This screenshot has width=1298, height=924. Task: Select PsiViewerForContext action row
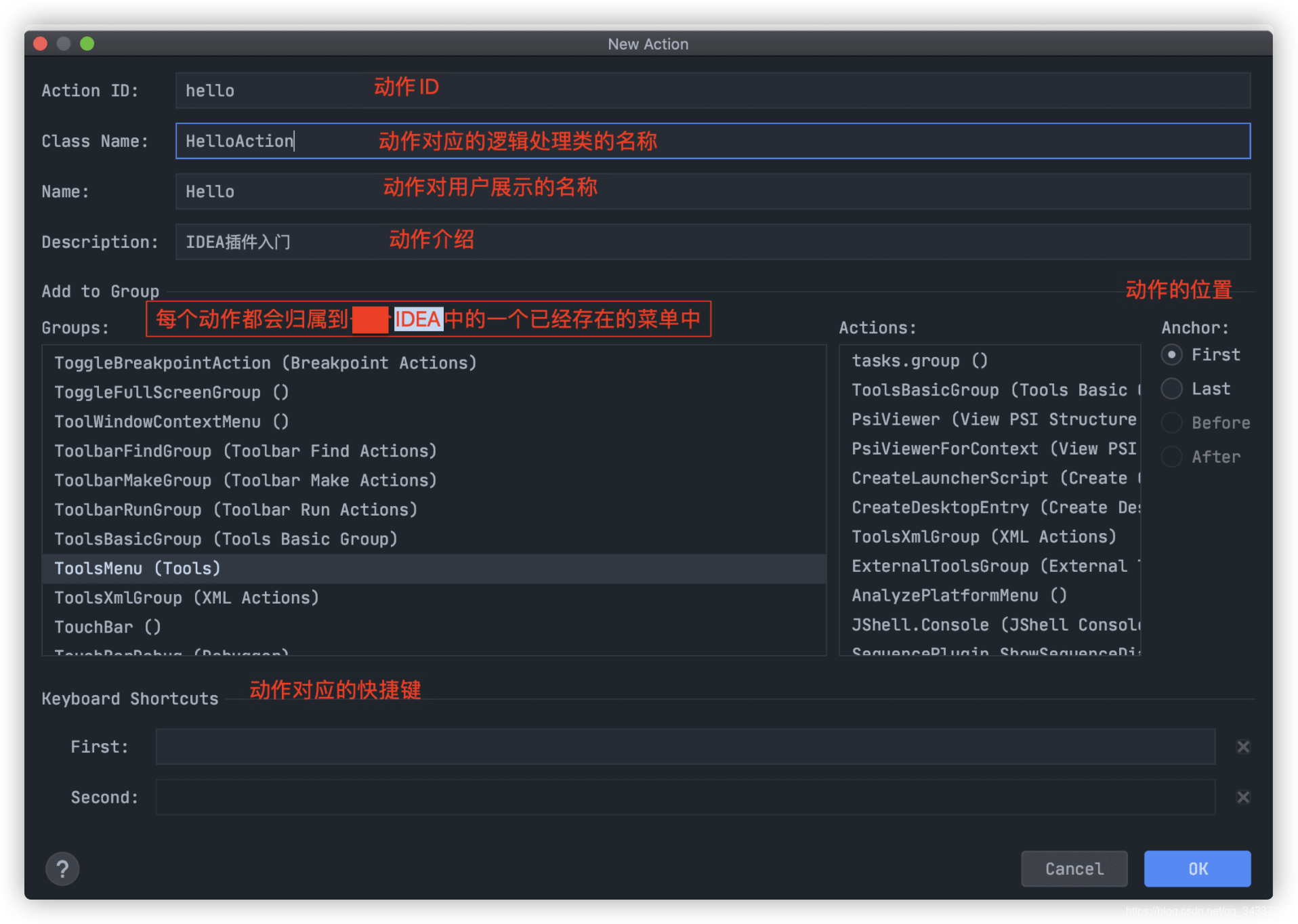point(990,448)
